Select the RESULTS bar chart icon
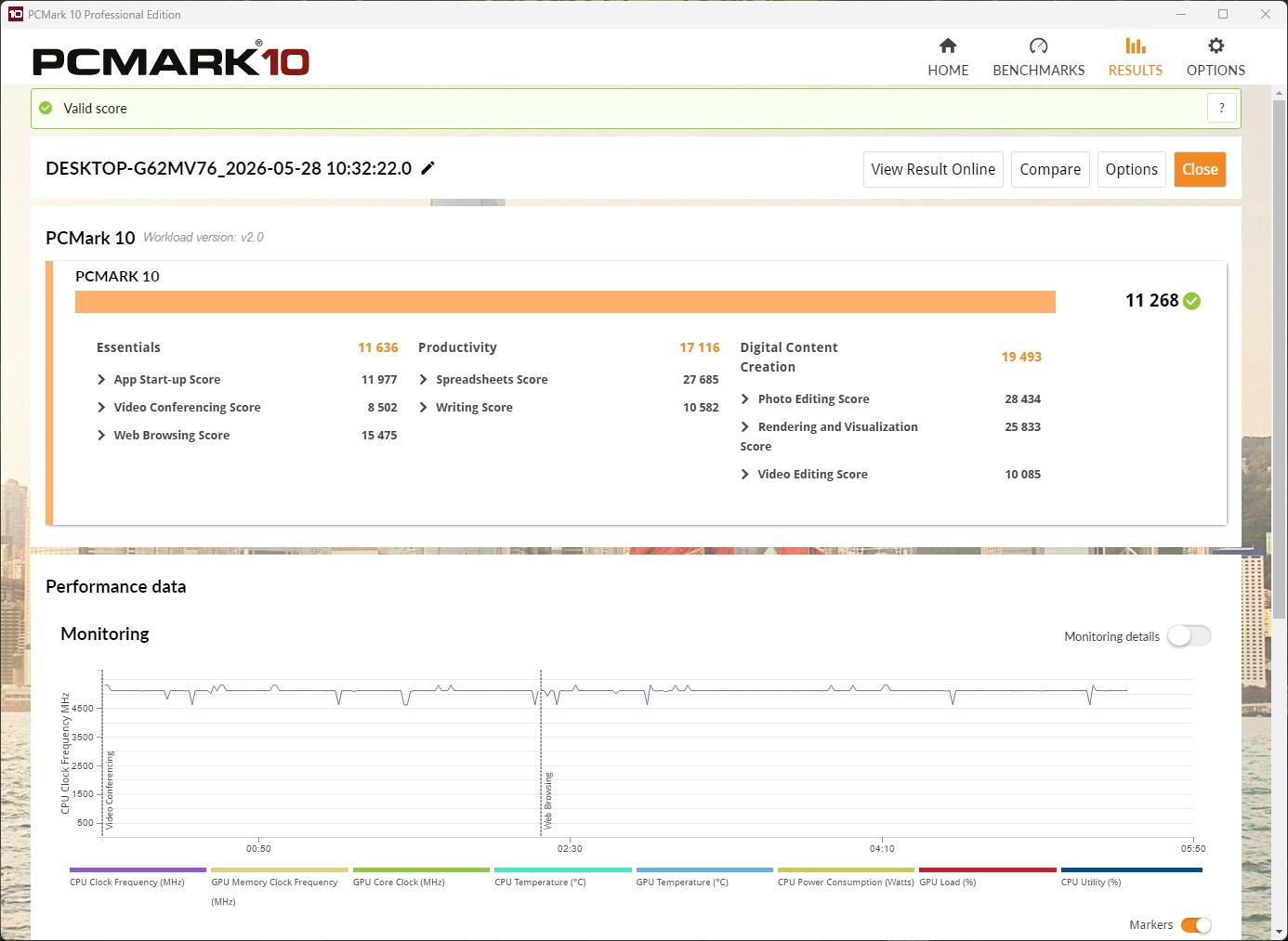Image resolution: width=1288 pixels, height=941 pixels. point(1136,46)
